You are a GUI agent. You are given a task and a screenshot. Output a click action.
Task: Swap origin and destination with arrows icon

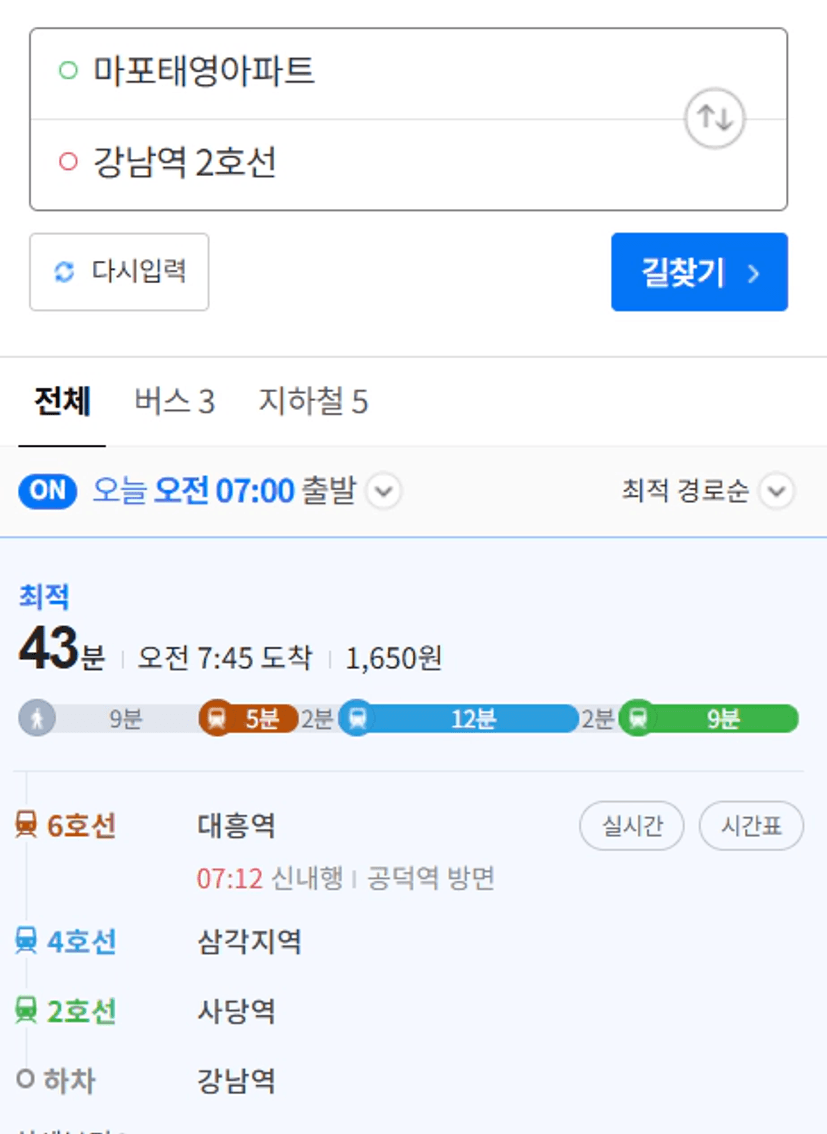pos(714,118)
